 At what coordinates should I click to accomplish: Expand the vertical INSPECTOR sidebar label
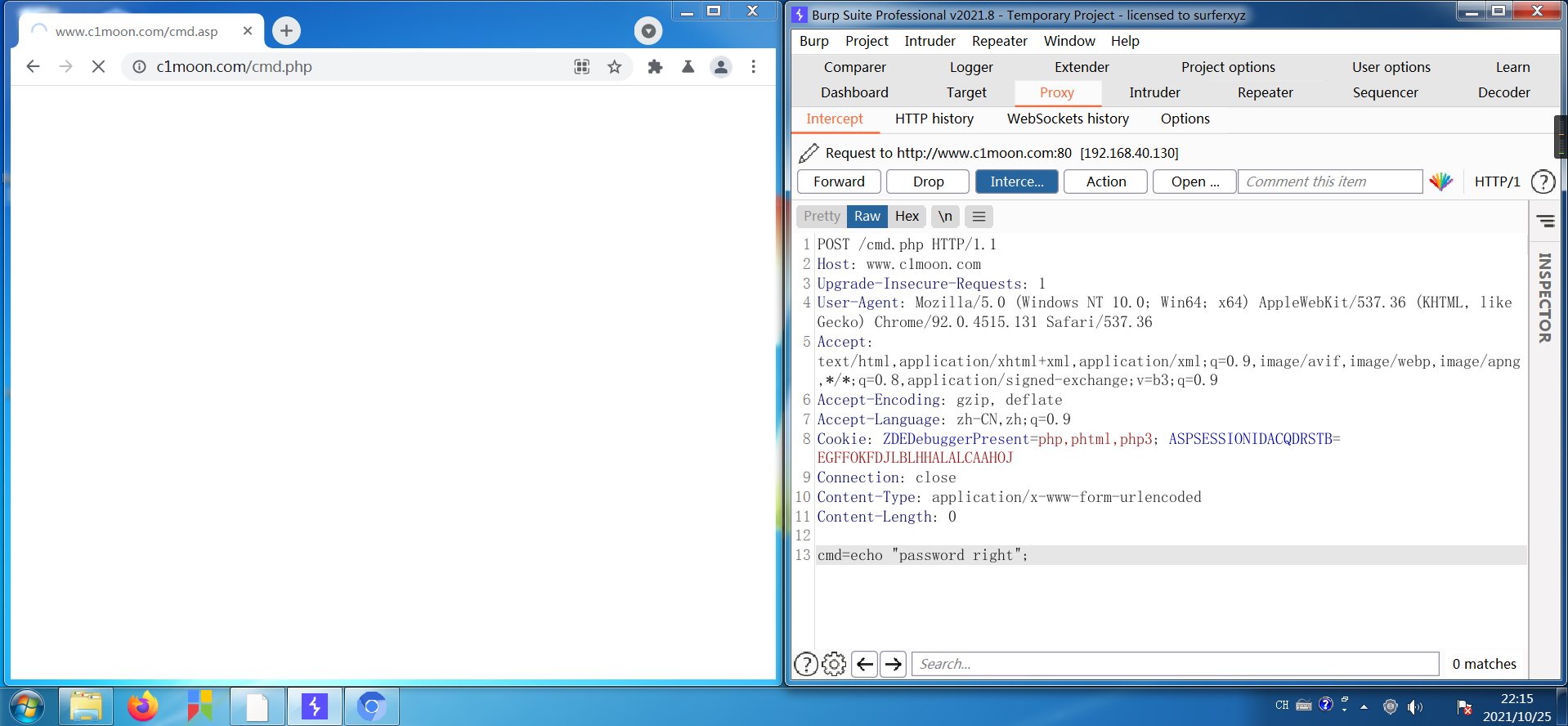pos(1544,298)
